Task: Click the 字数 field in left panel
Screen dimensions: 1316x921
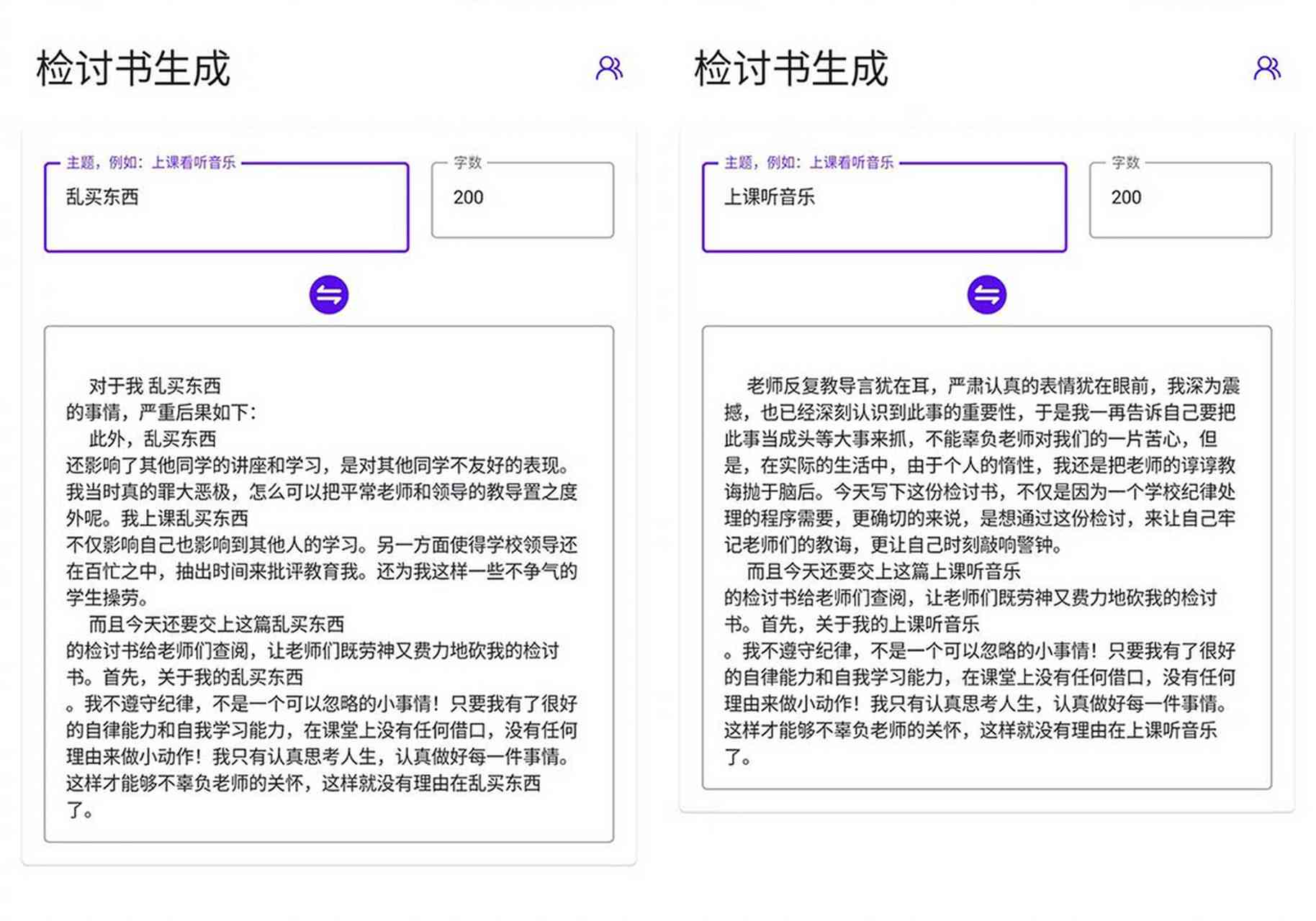Action: coord(523,200)
